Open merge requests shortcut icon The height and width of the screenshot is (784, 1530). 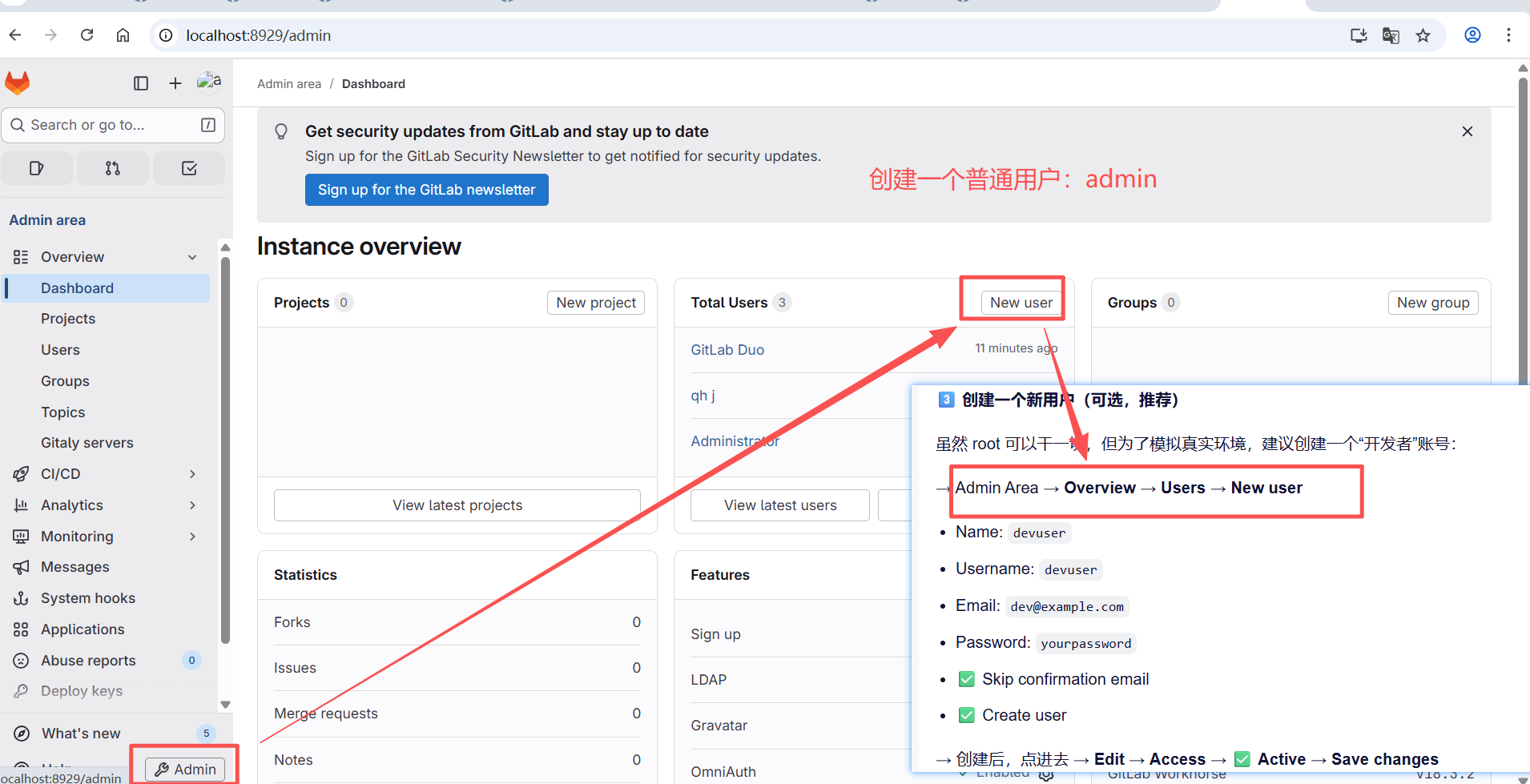click(113, 168)
